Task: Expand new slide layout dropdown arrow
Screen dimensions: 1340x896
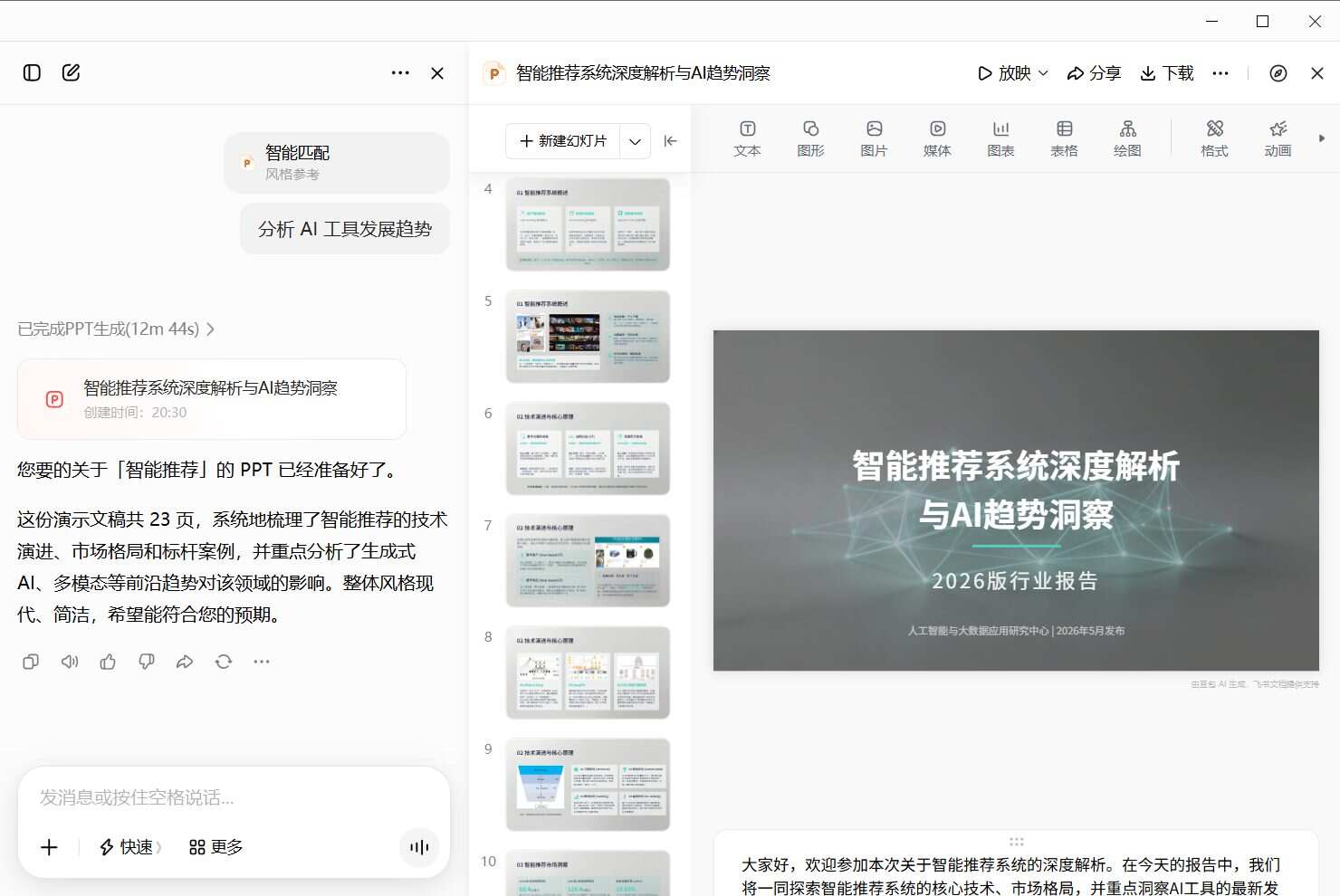Action: (635, 141)
